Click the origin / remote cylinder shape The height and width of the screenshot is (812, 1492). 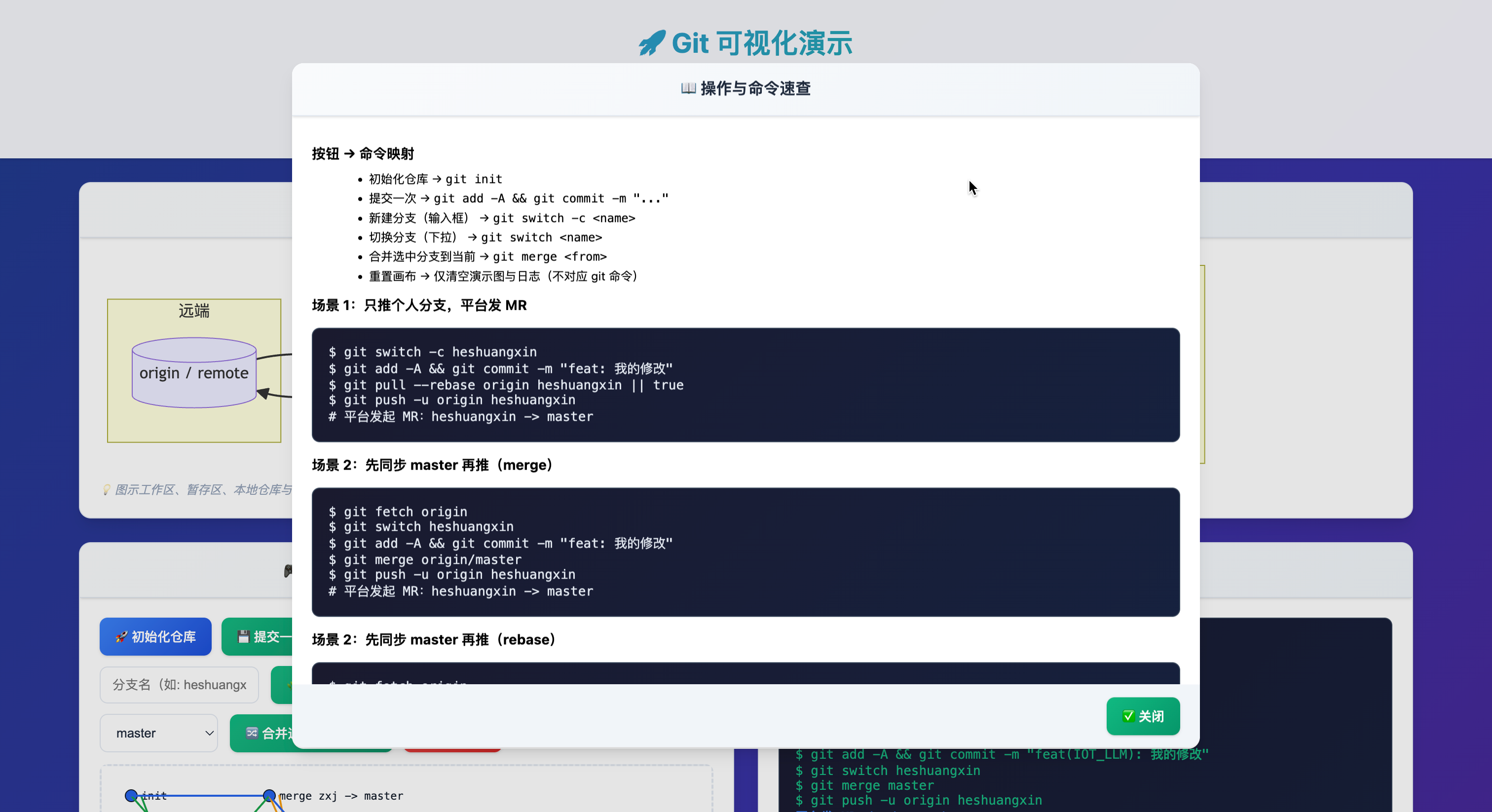[194, 373]
